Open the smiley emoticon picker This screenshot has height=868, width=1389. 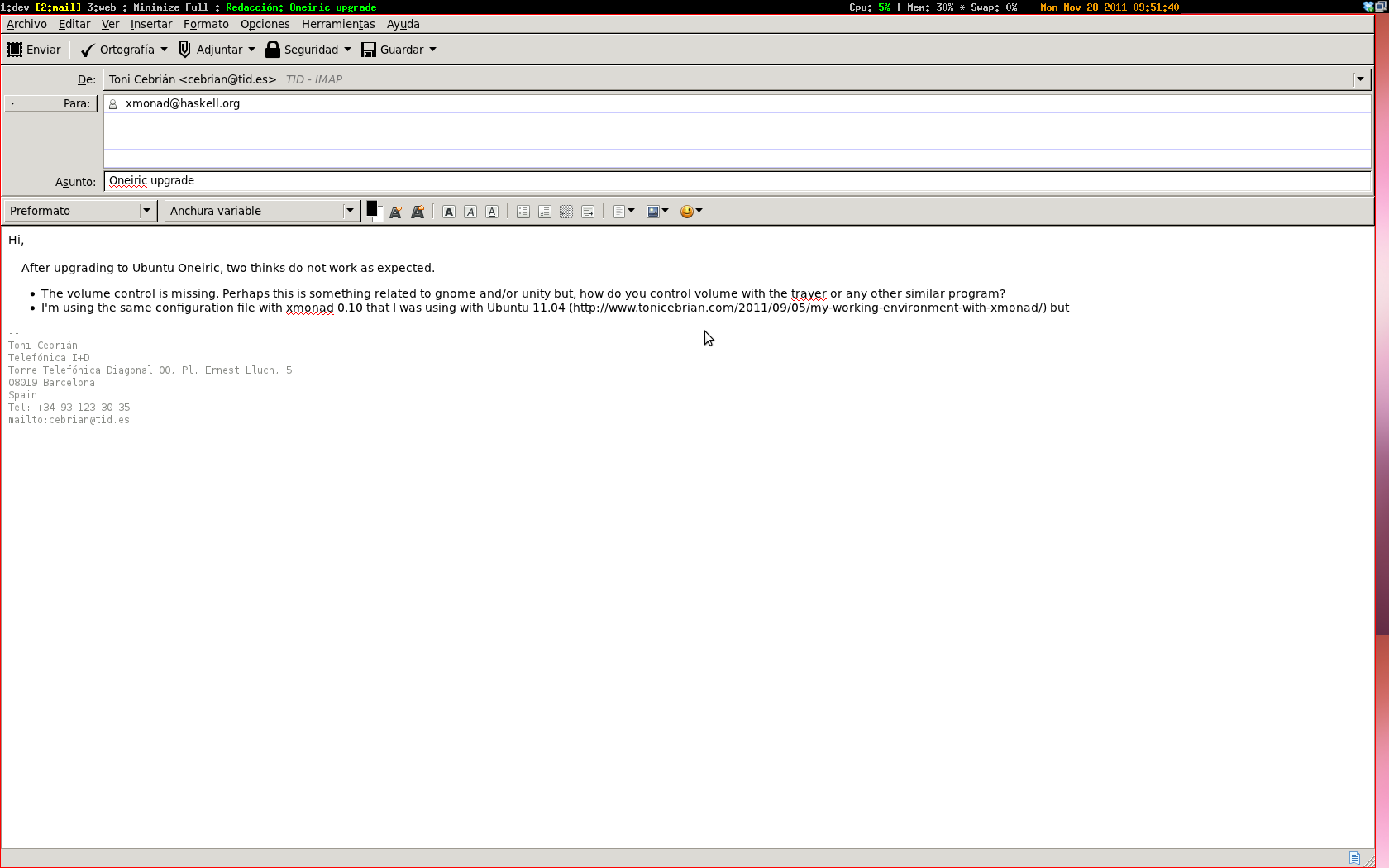coord(691,212)
